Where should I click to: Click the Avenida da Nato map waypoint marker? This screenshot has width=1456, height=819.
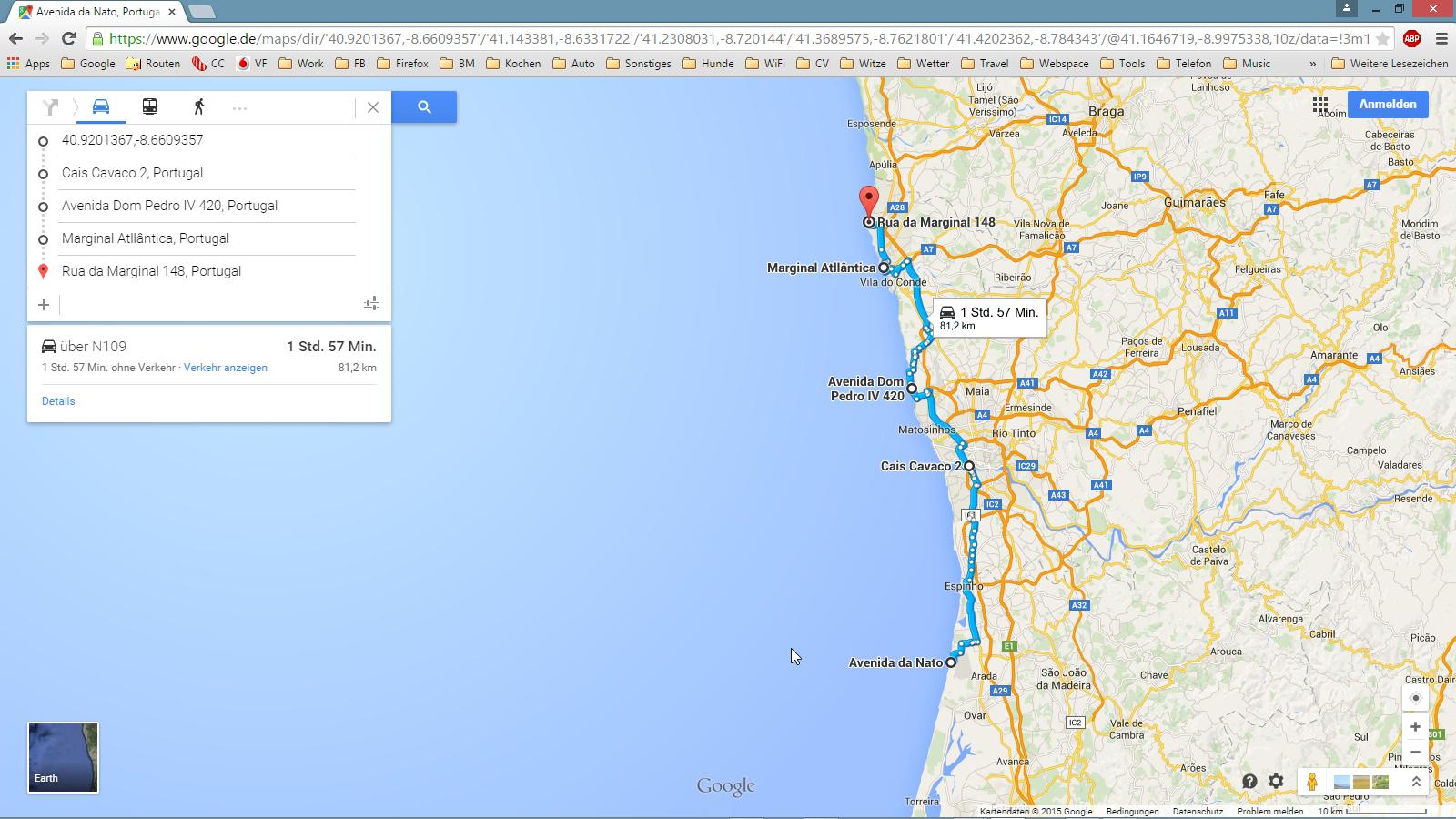click(x=951, y=662)
